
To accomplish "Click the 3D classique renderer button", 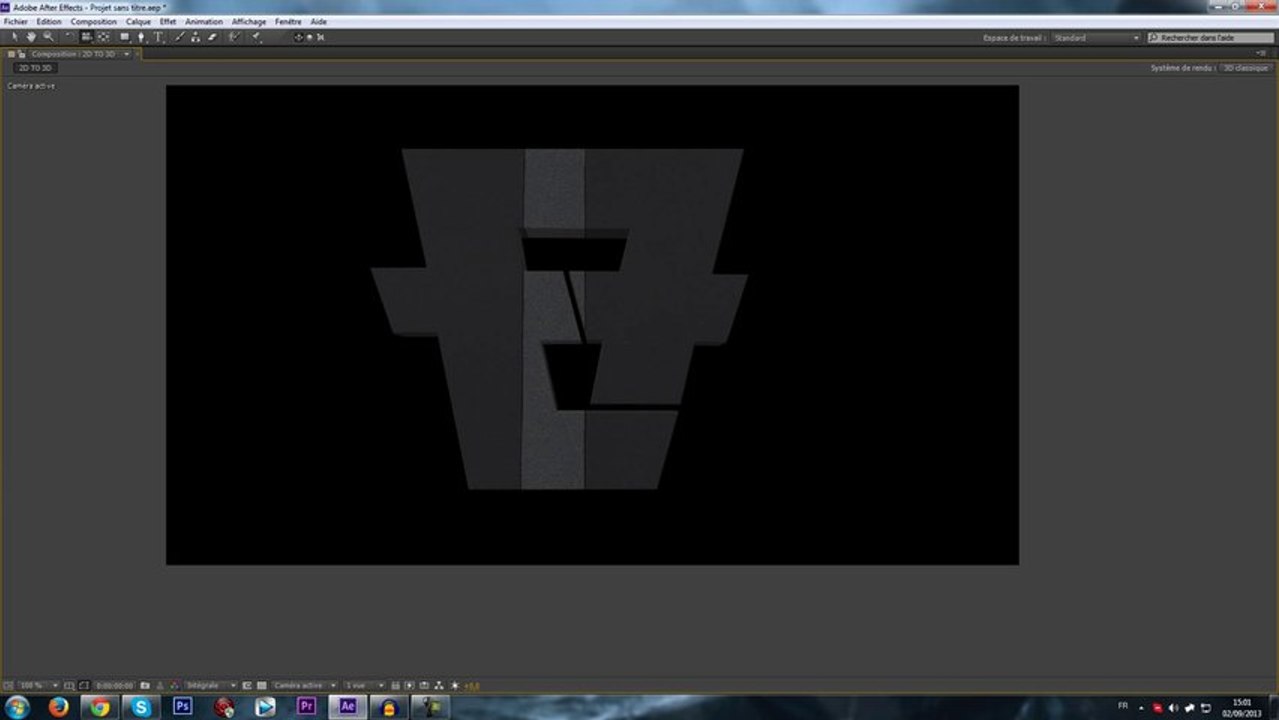I will click(x=1246, y=68).
